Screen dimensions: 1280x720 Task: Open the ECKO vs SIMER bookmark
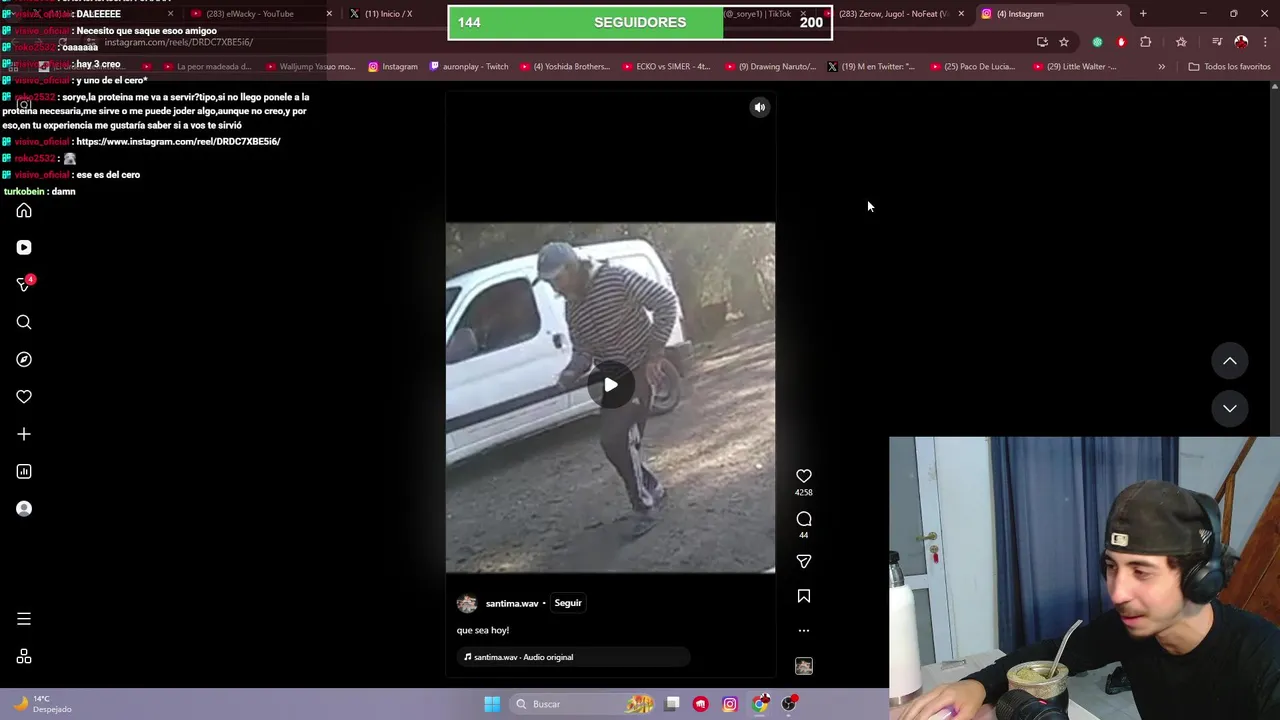pyautogui.click(x=666, y=67)
